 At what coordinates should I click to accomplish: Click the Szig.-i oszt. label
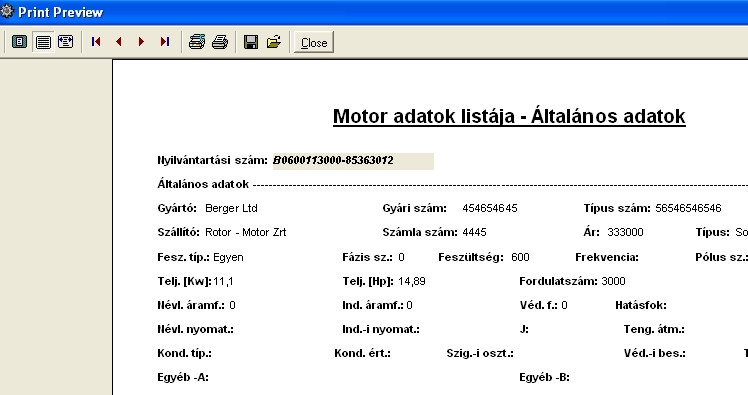pyautogui.click(x=480, y=353)
